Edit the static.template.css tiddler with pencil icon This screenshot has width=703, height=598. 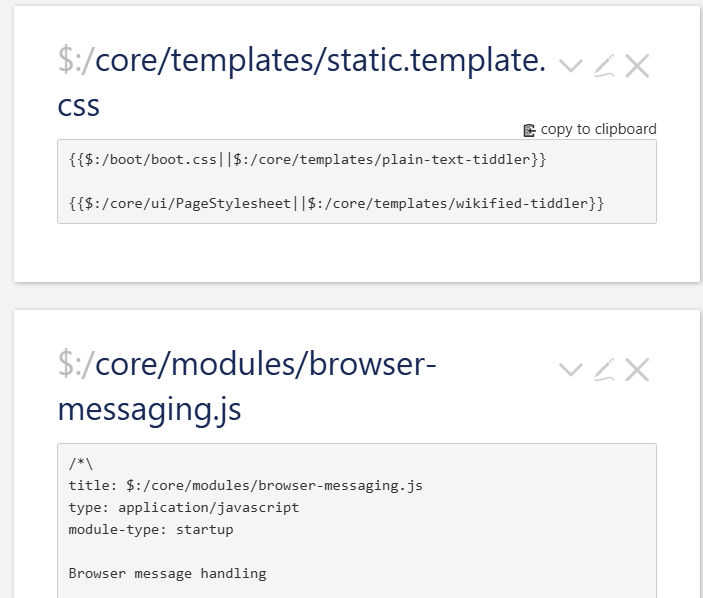603,66
